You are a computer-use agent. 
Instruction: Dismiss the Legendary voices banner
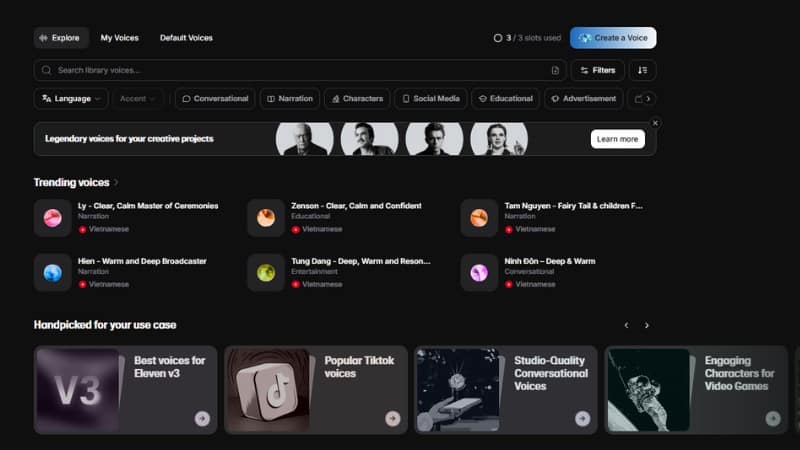click(655, 123)
